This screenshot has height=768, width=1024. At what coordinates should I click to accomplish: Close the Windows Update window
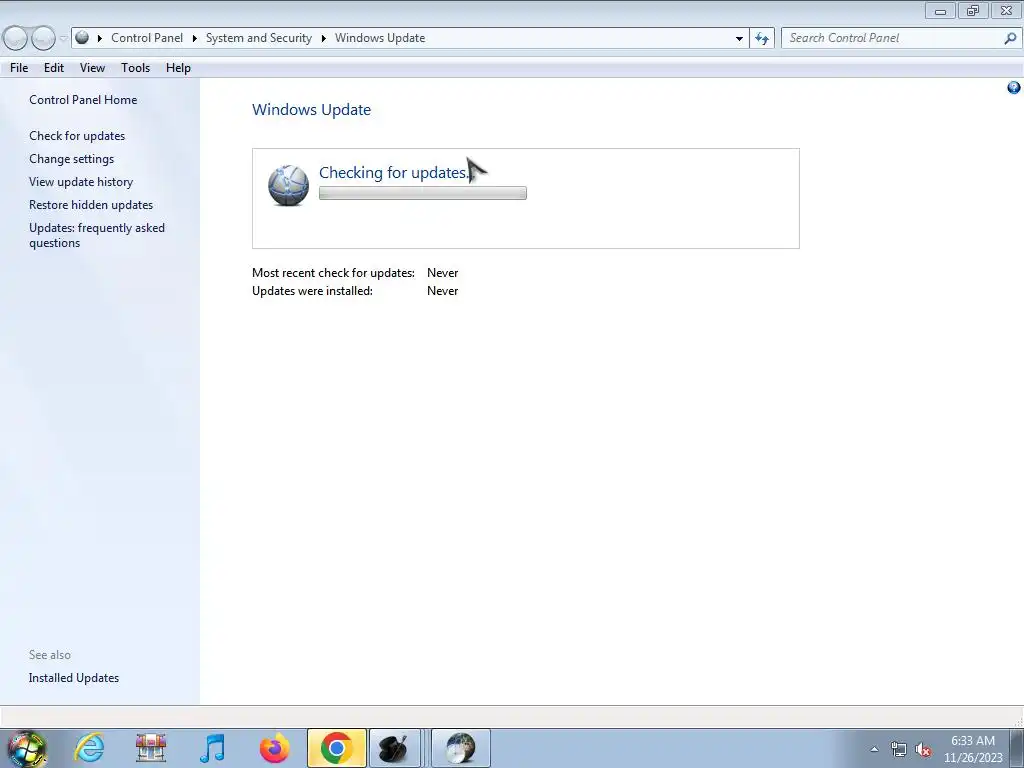pyautogui.click(x=1006, y=10)
